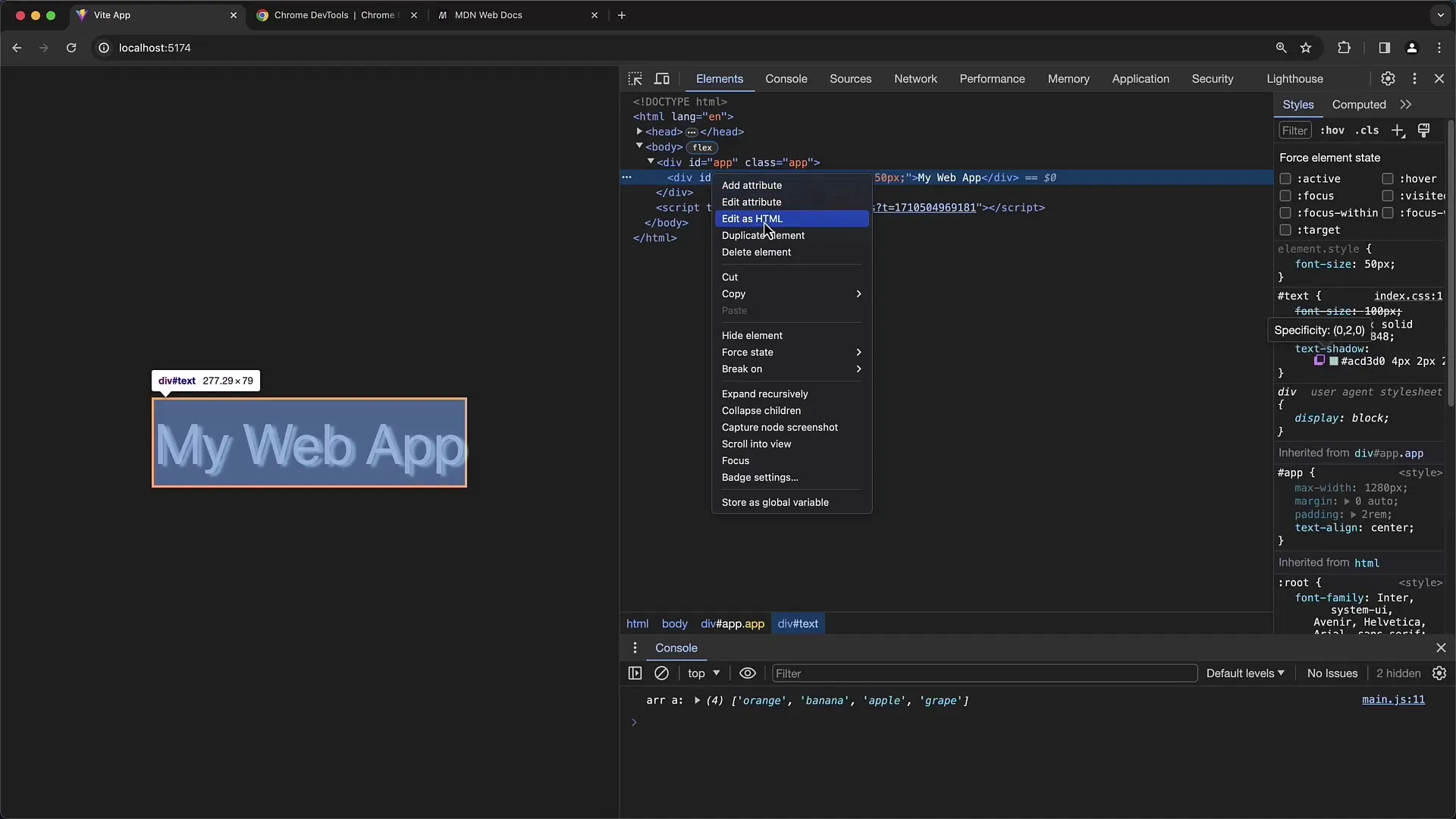The height and width of the screenshot is (819, 1456).
Task: Open the Console panel tab
Action: tap(786, 78)
